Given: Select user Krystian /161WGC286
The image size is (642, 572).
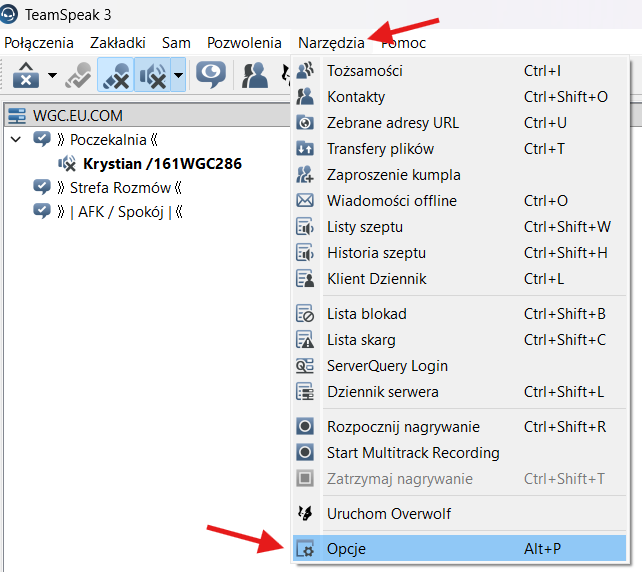Looking at the screenshot, I should pos(162,163).
